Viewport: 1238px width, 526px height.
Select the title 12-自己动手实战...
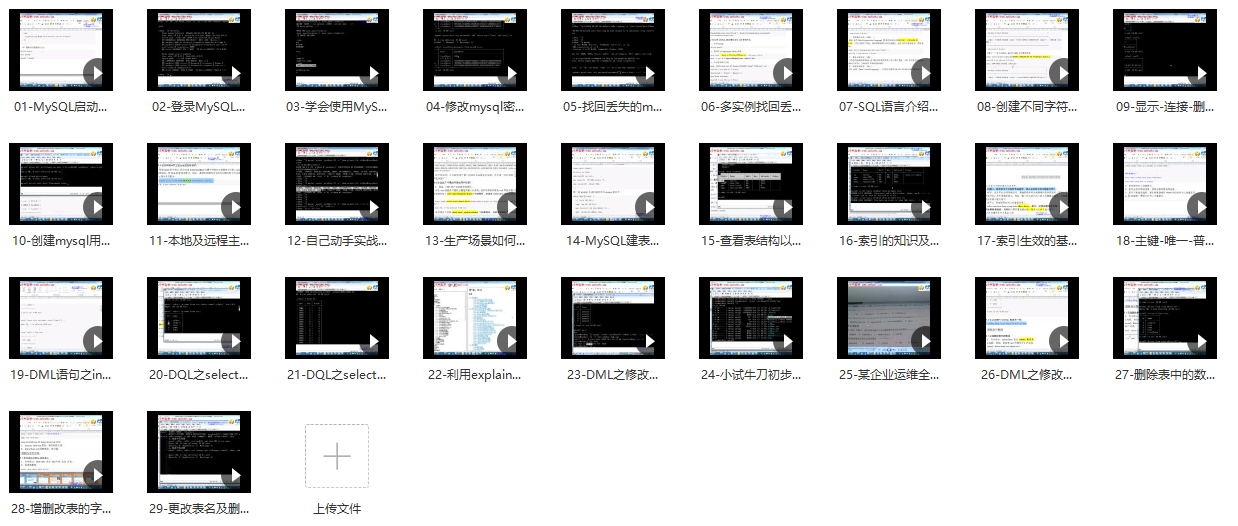tap(337, 240)
